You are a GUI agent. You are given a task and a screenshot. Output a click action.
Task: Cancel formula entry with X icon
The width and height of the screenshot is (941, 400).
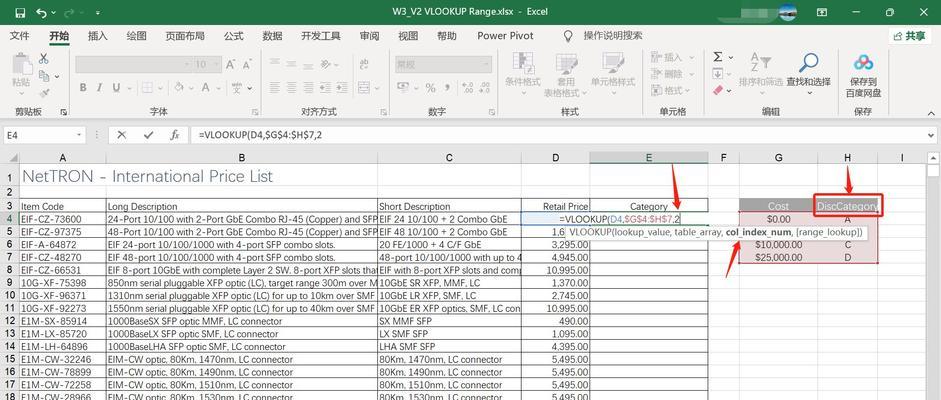point(122,136)
